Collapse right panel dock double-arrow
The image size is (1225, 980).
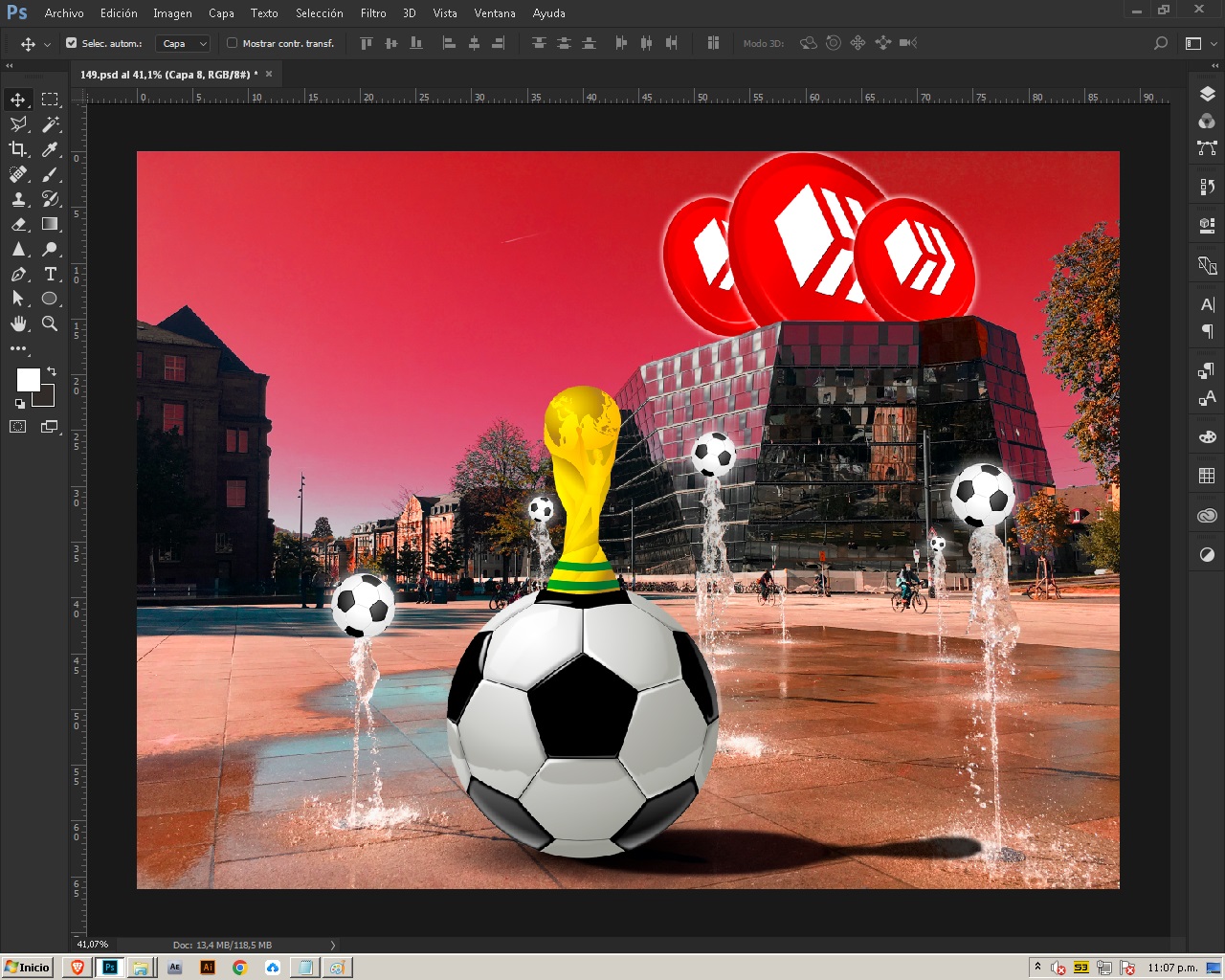point(1215,66)
